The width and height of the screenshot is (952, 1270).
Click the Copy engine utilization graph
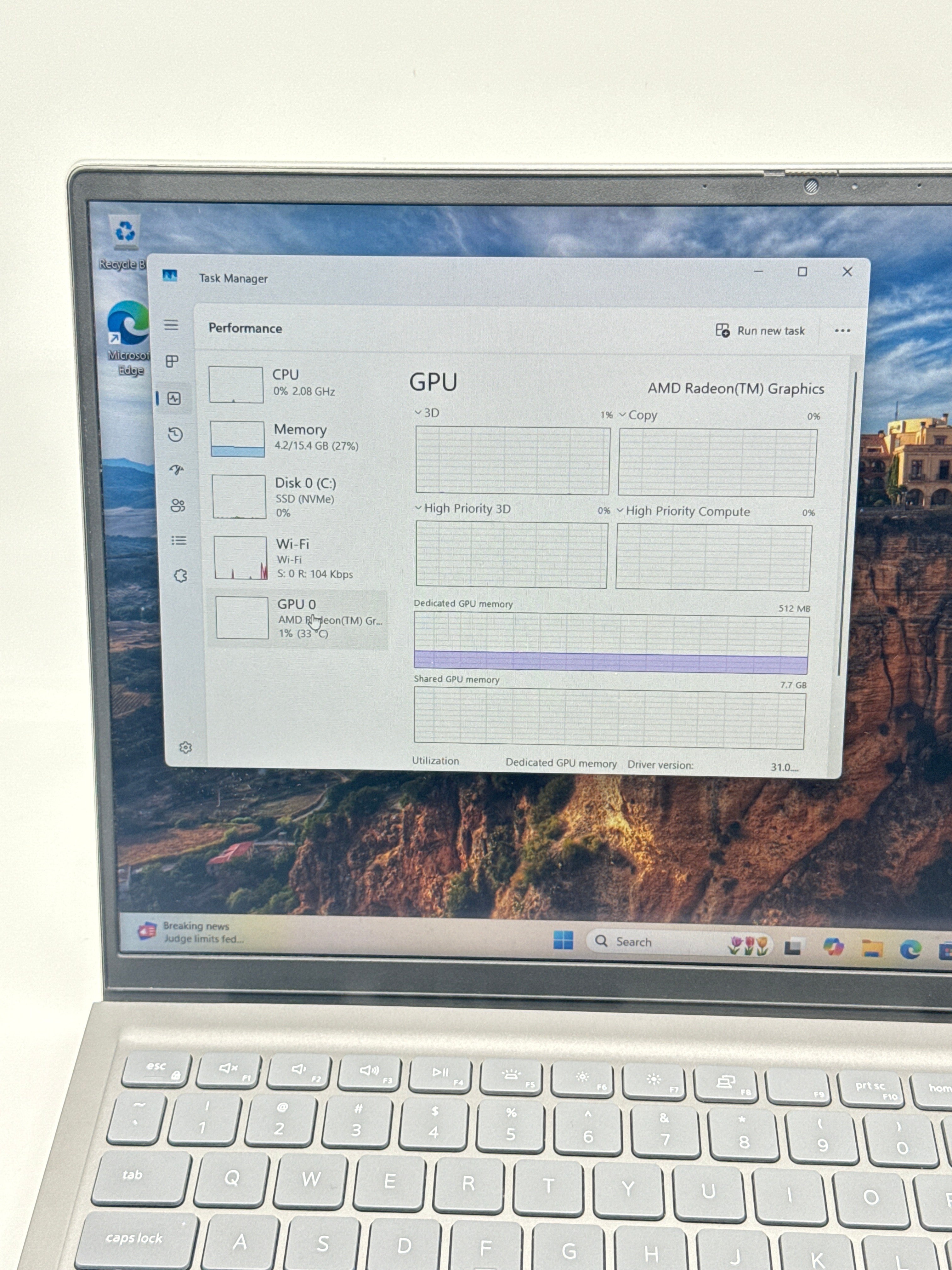coord(717,463)
